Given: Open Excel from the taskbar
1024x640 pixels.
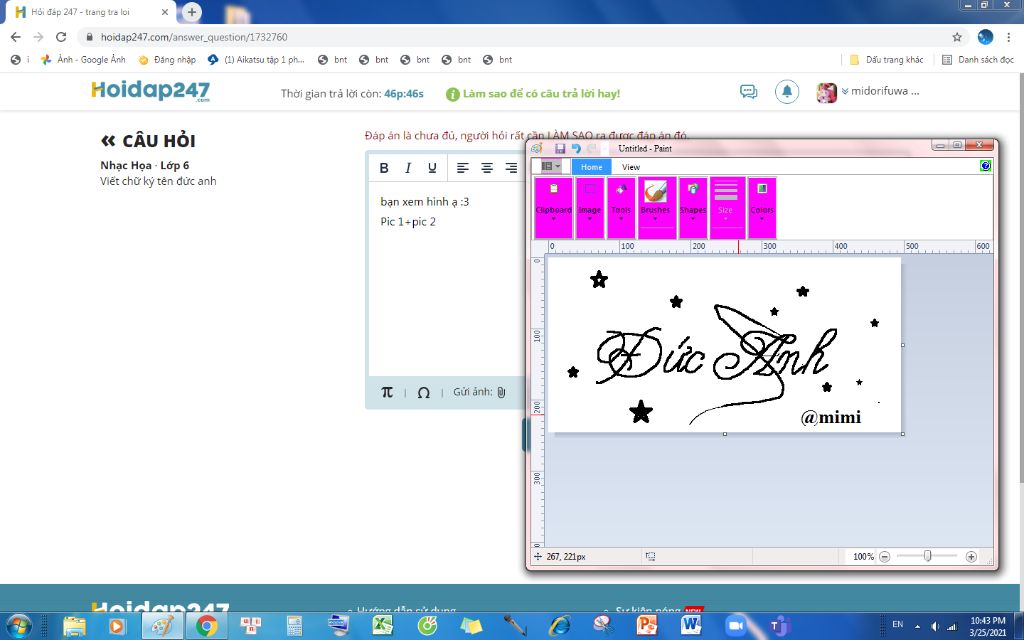Looking at the screenshot, I should click(x=383, y=626).
